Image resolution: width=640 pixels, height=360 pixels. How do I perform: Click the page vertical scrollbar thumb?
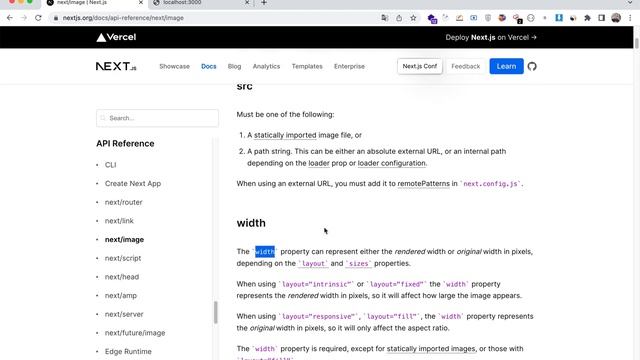tap(636, 43)
